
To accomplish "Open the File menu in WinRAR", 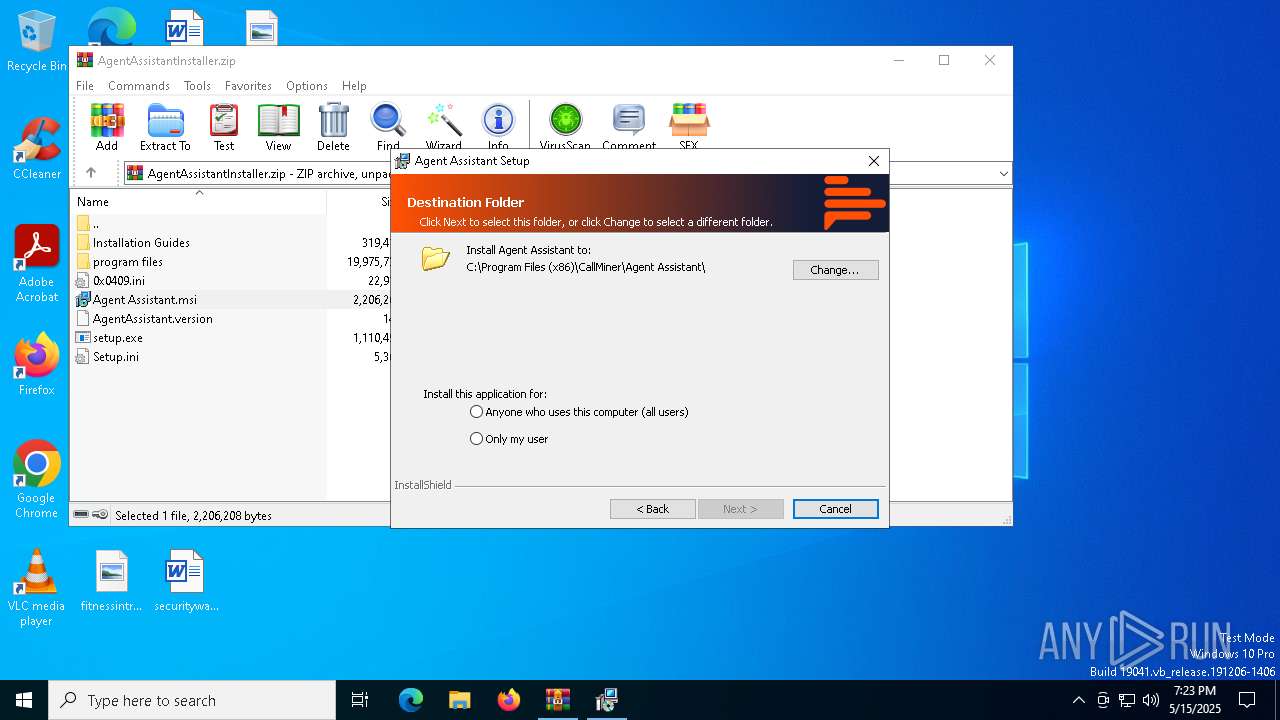I will (x=85, y=86).
